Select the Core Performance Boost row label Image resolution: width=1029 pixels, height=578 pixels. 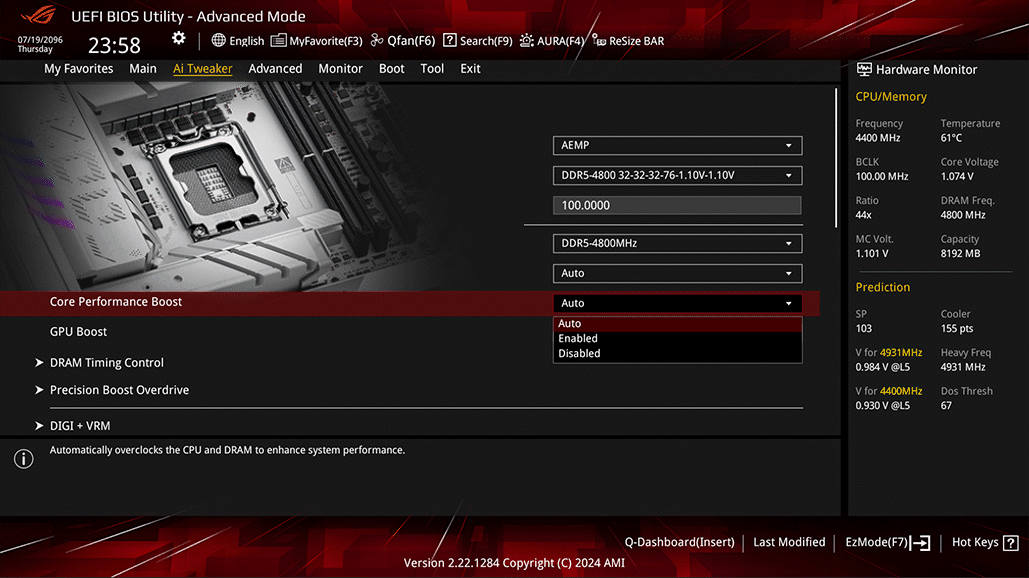click(116, 302)
